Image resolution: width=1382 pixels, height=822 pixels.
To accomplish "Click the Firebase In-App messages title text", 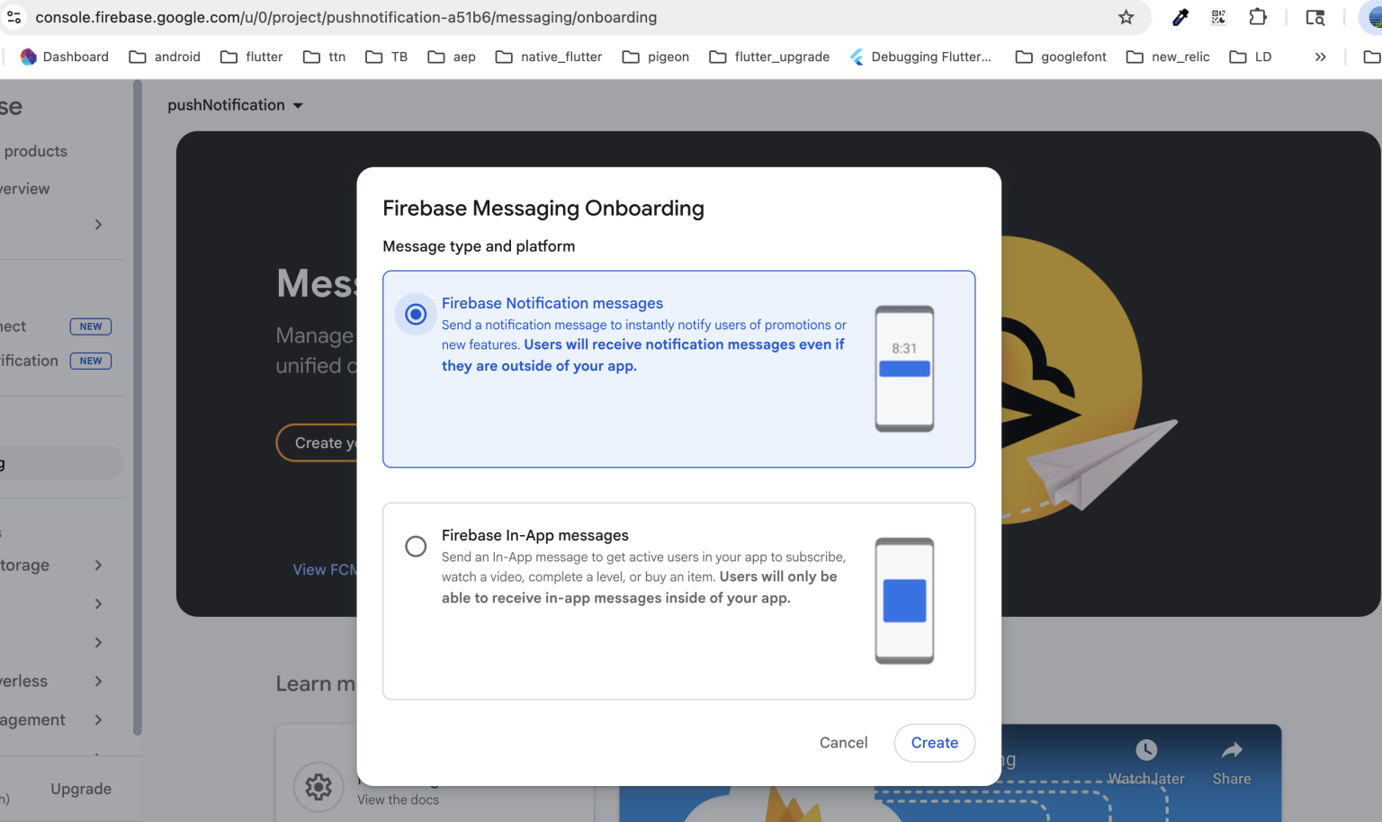I will pyautogui.click(x=535, y=535).
